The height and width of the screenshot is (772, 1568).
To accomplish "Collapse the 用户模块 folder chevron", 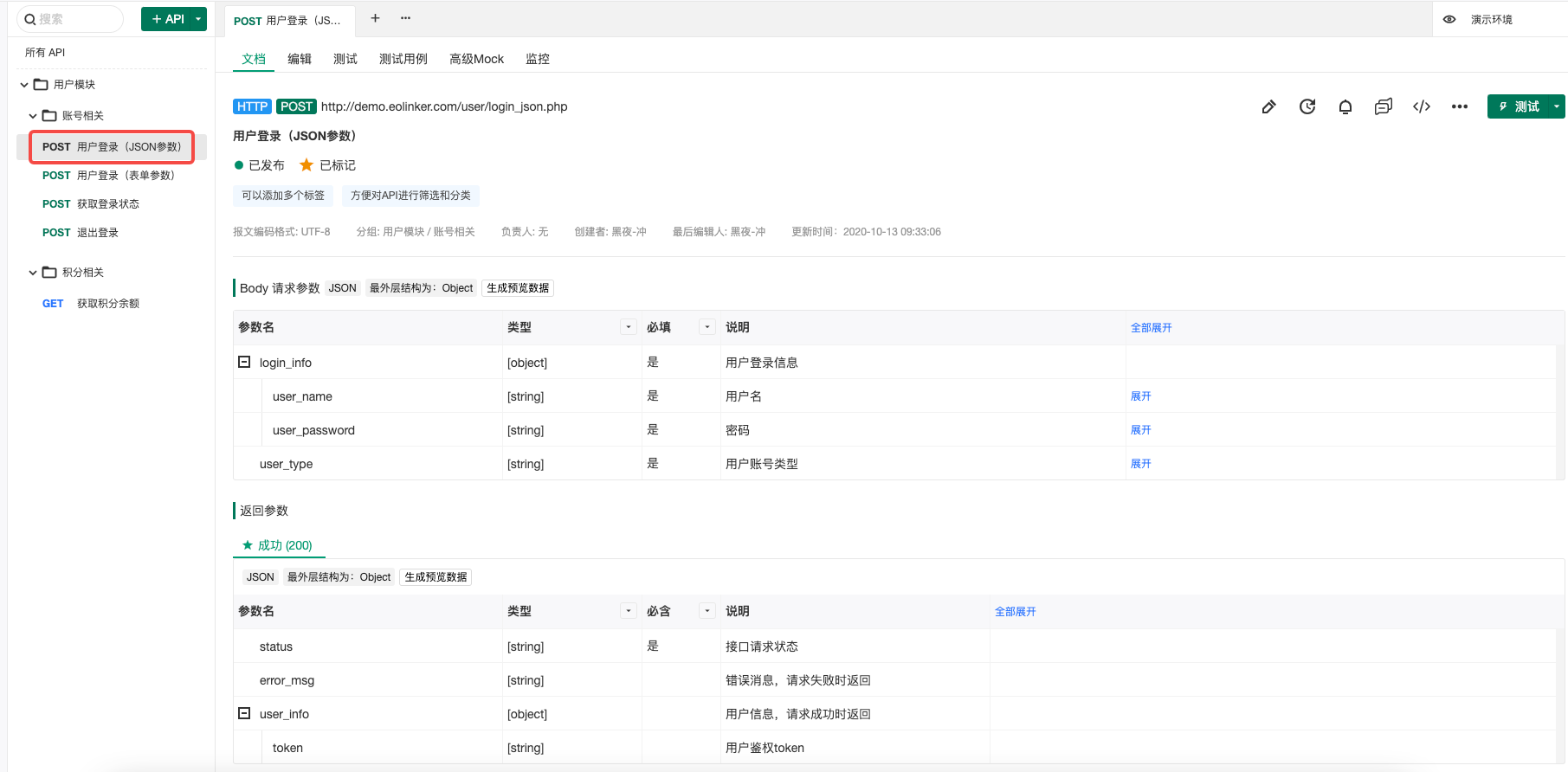I will [24, 84].
